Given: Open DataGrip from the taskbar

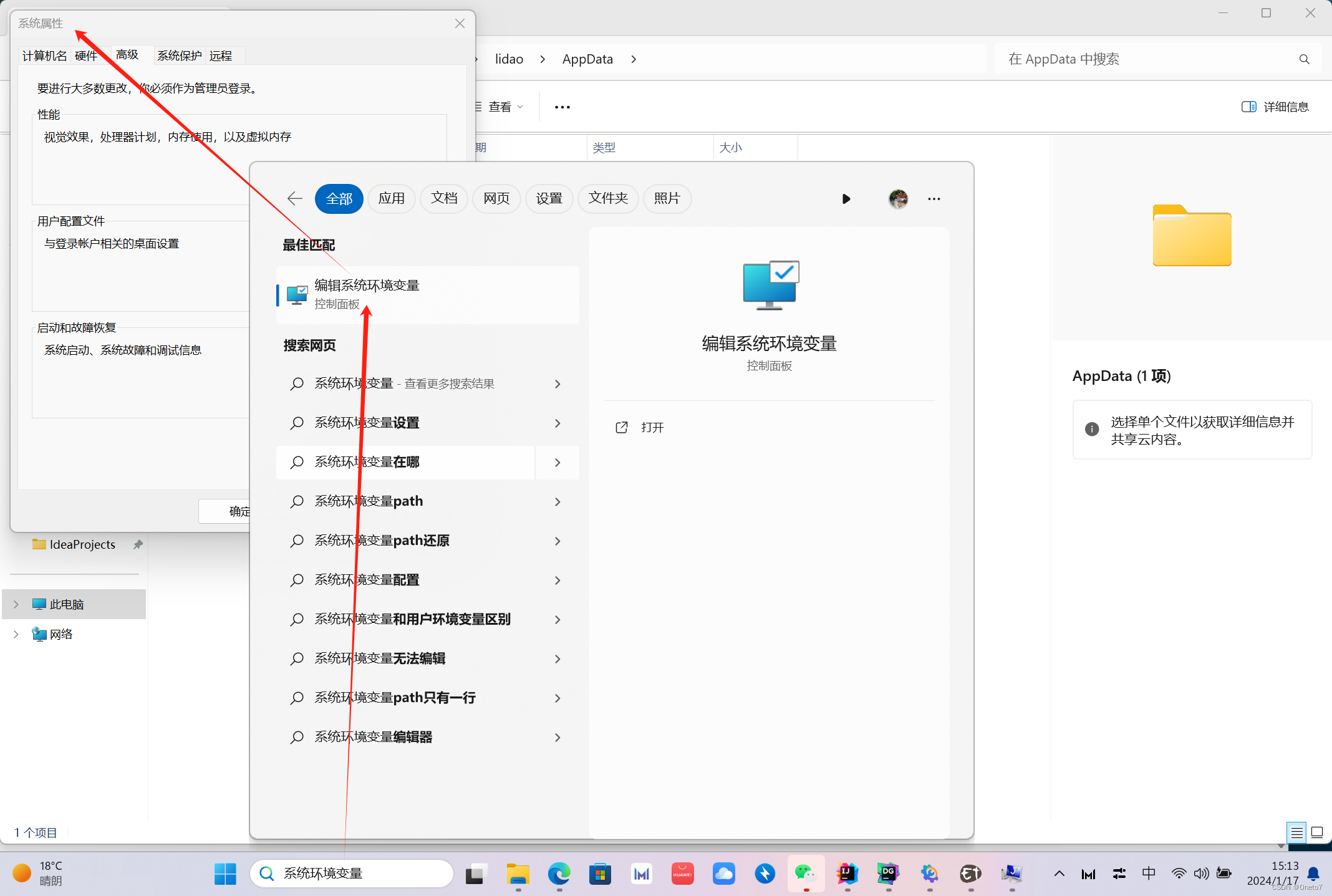Looking at the screenshot, I should pyautogui.click(x=888, y=874).
